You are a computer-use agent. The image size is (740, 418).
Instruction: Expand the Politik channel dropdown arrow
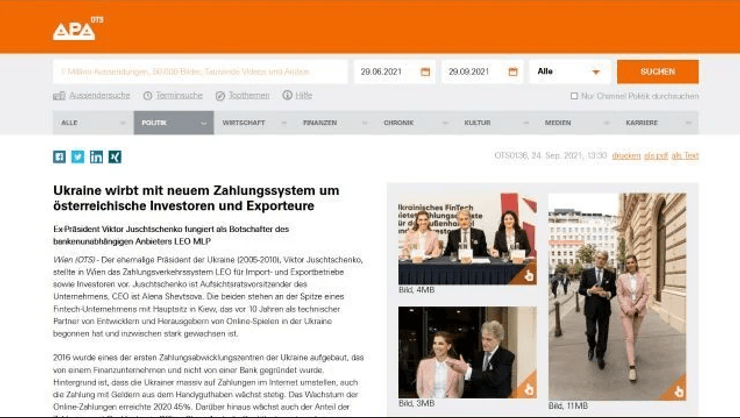point(204,123)
